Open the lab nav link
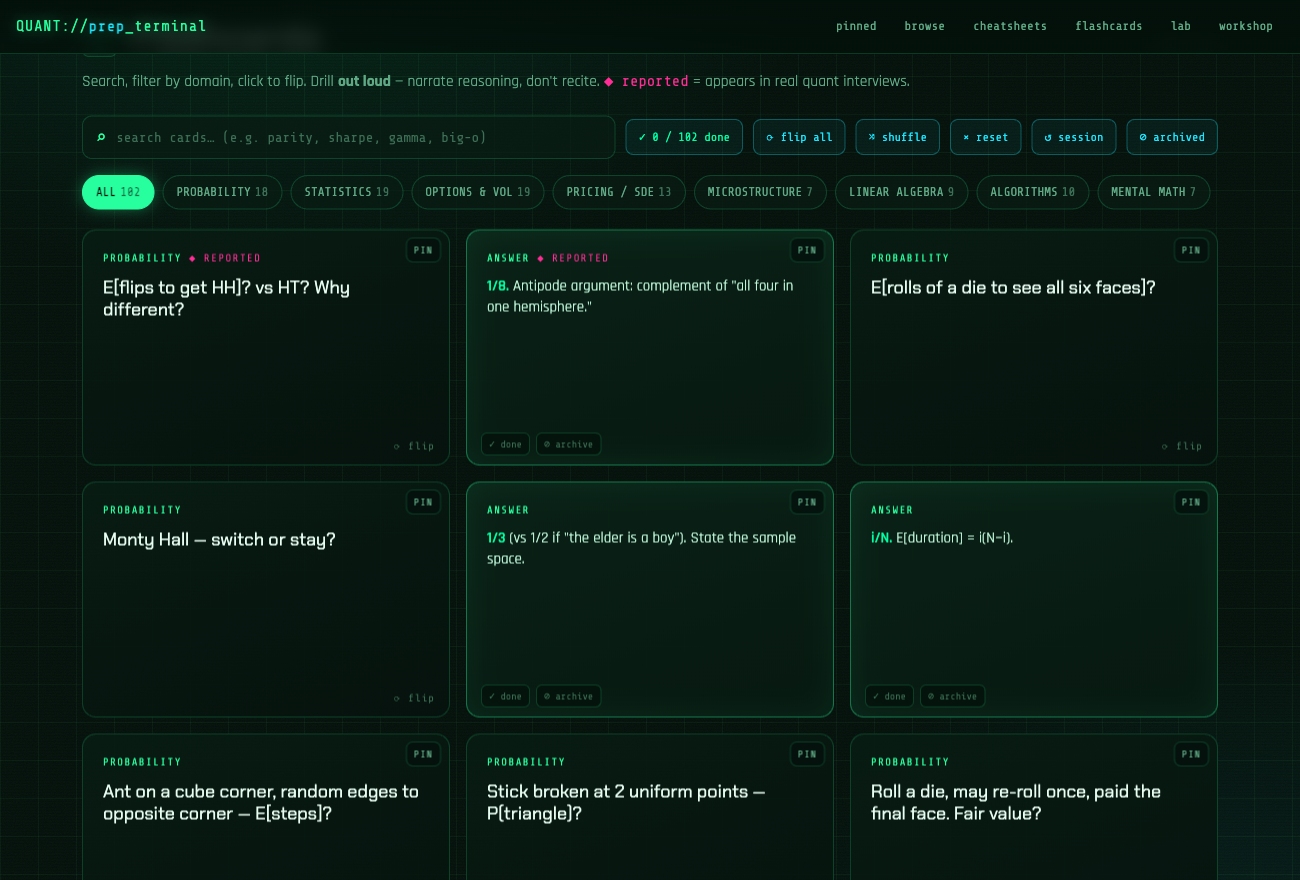1300x880 pixels. [1181, 26]
